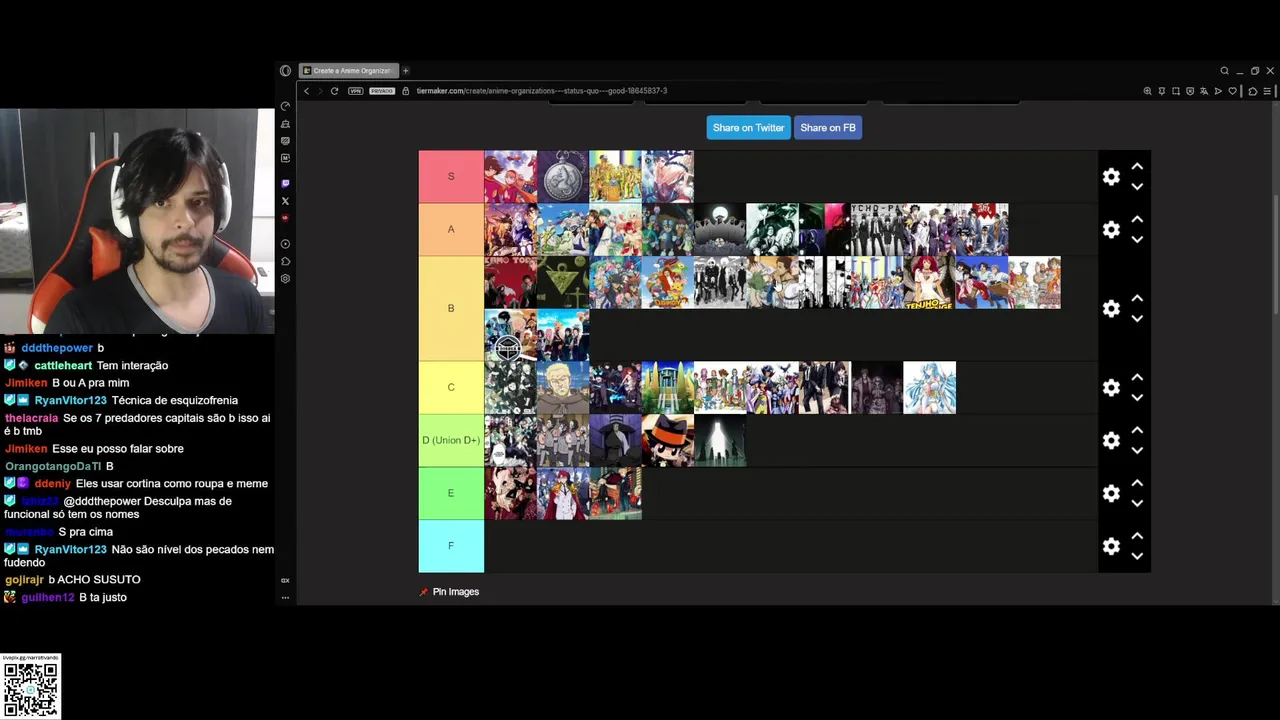
Task: Move F tier row up
Action: (1137, 536)
